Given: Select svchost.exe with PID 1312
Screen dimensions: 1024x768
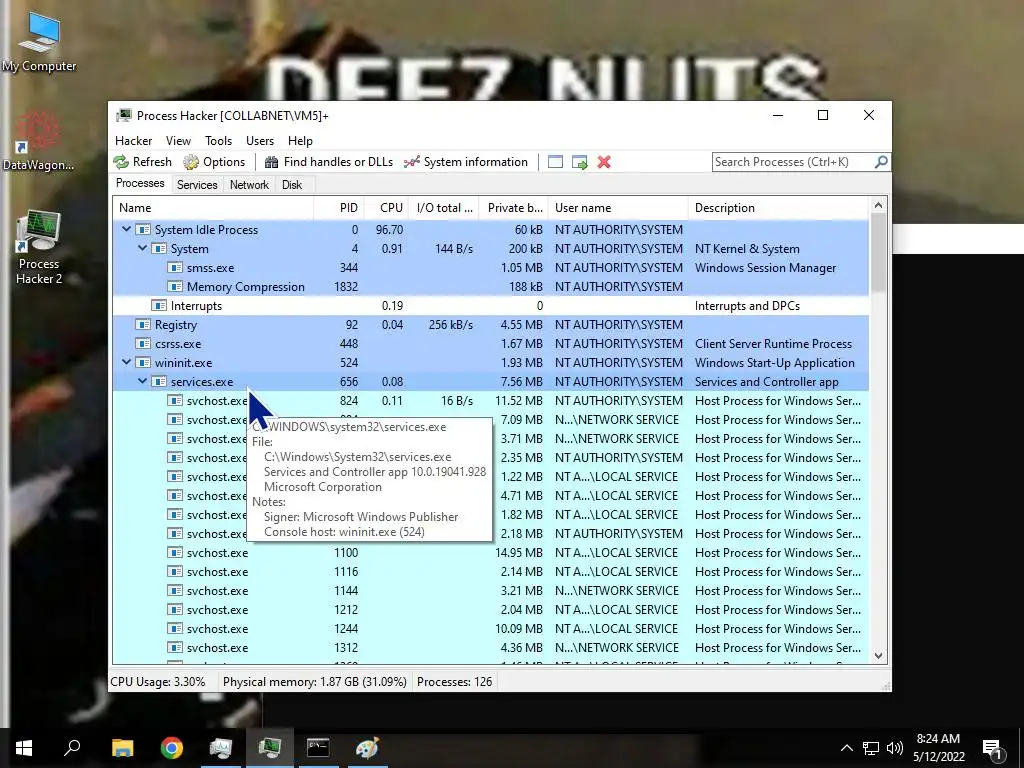Looking at the screenshot, I should (x=490, y=647).
